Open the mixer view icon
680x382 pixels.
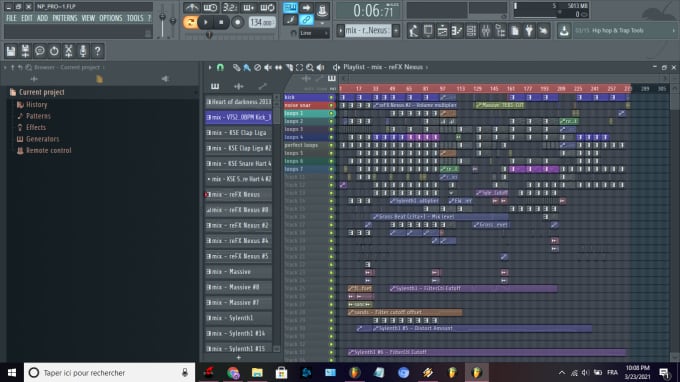tap(486, 31)
